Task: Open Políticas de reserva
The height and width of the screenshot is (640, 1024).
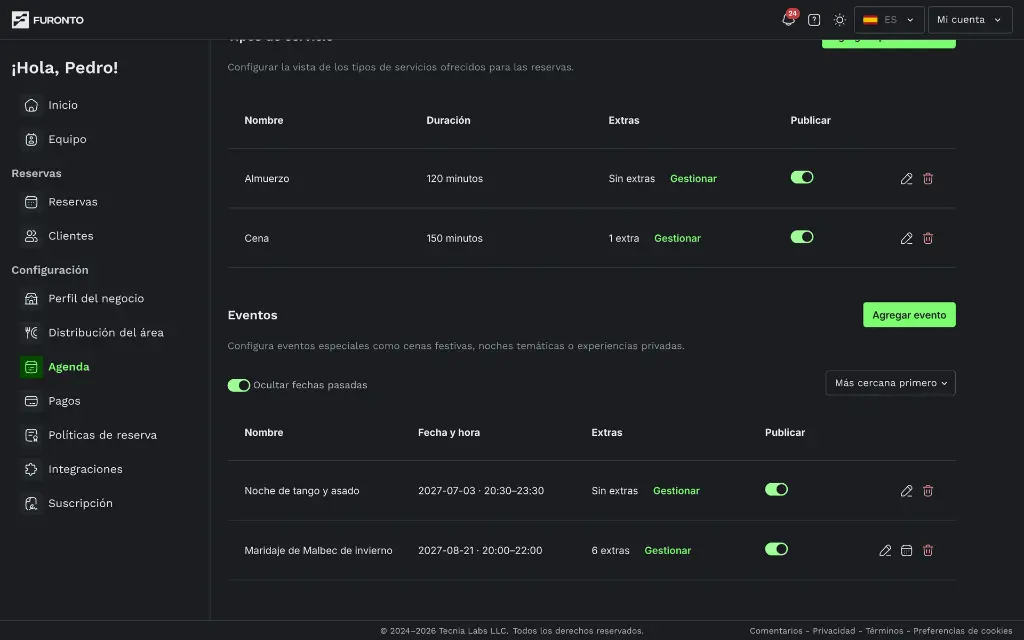Action: coord(103,435)
